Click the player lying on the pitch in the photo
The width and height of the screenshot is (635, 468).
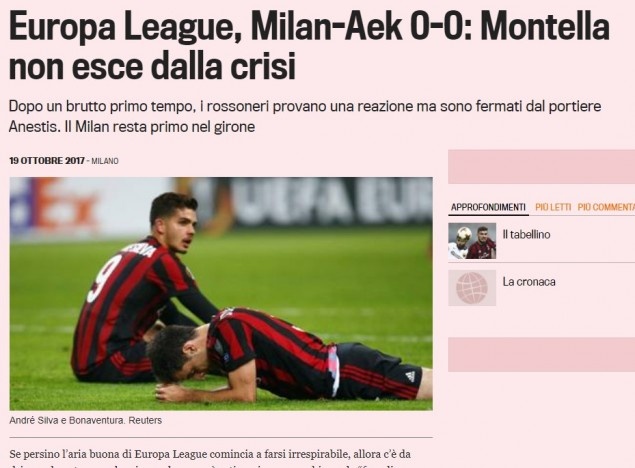click(288, 354)
